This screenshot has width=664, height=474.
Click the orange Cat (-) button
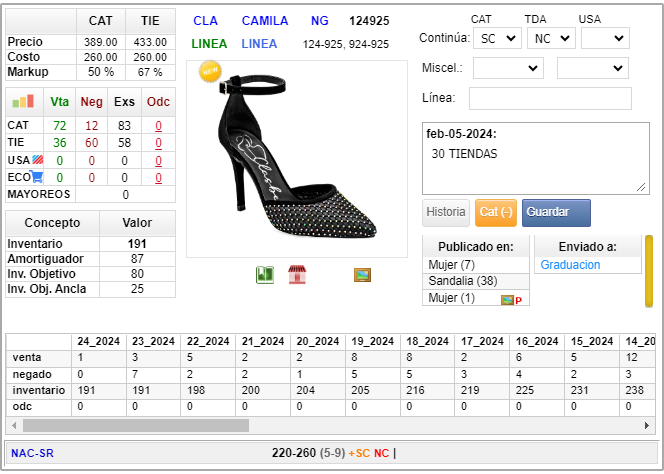tap(496, 212)
